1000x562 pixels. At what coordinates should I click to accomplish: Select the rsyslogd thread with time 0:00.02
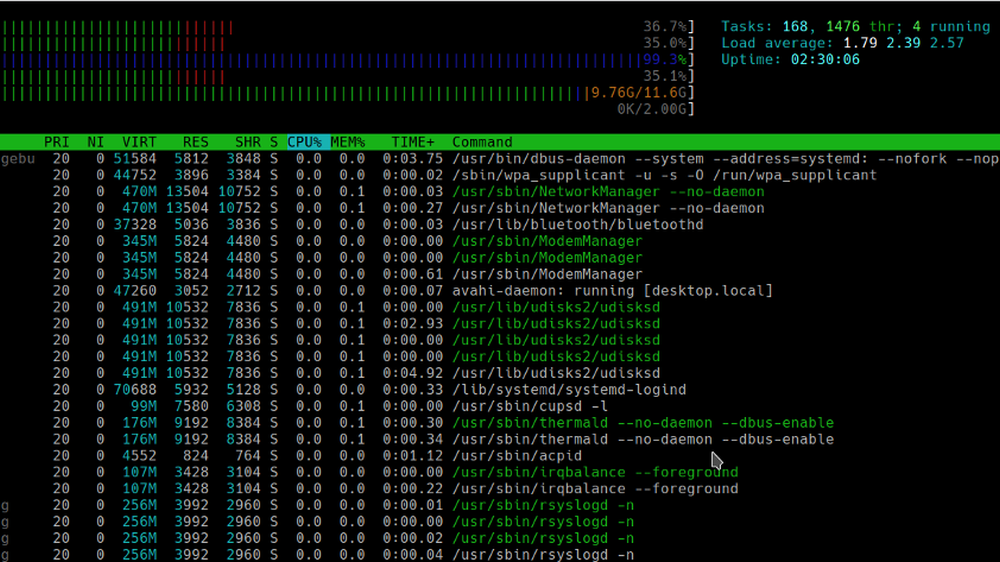coord(500,538)
